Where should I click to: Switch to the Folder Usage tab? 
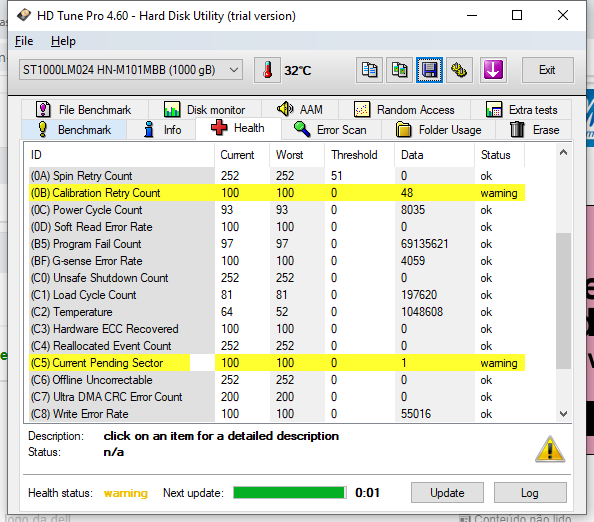438,130
